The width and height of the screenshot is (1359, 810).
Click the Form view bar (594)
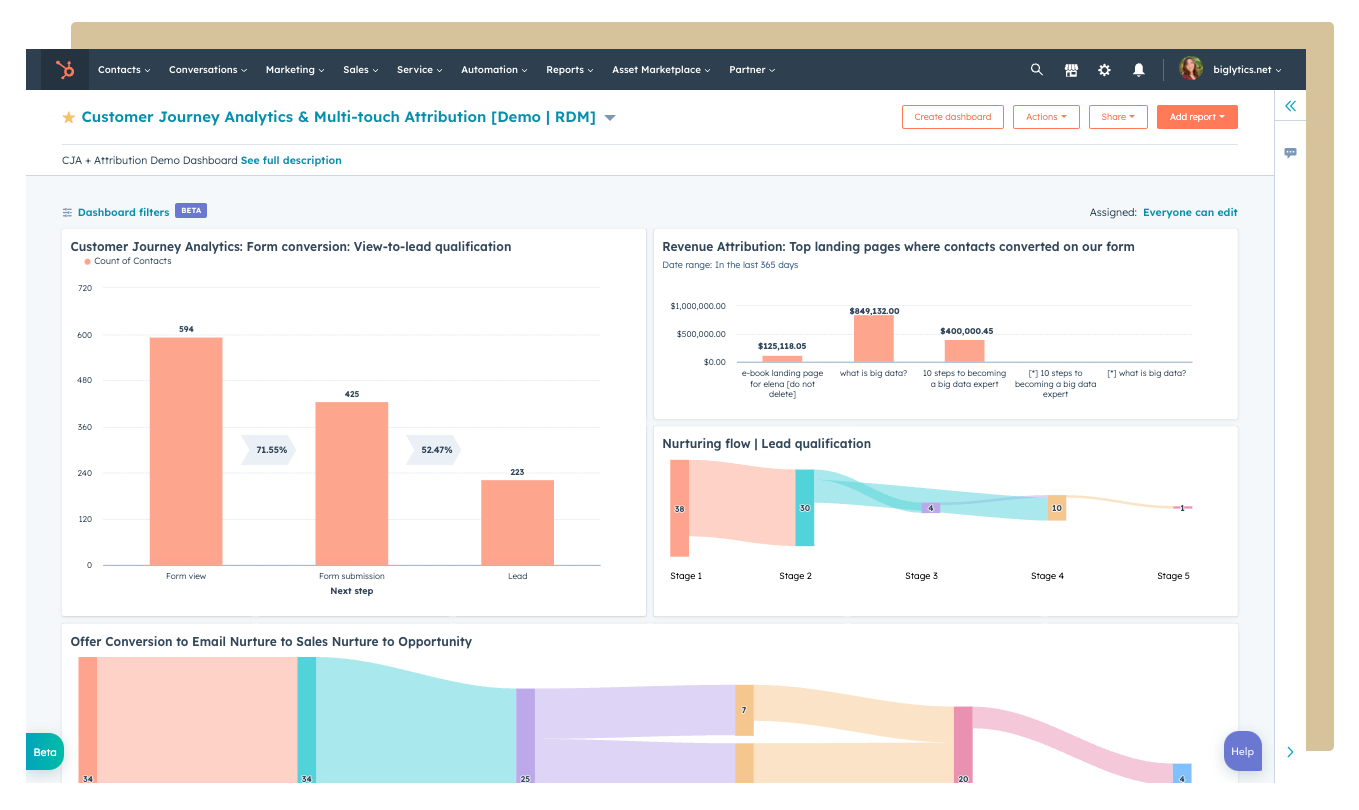tap(186, 451)
